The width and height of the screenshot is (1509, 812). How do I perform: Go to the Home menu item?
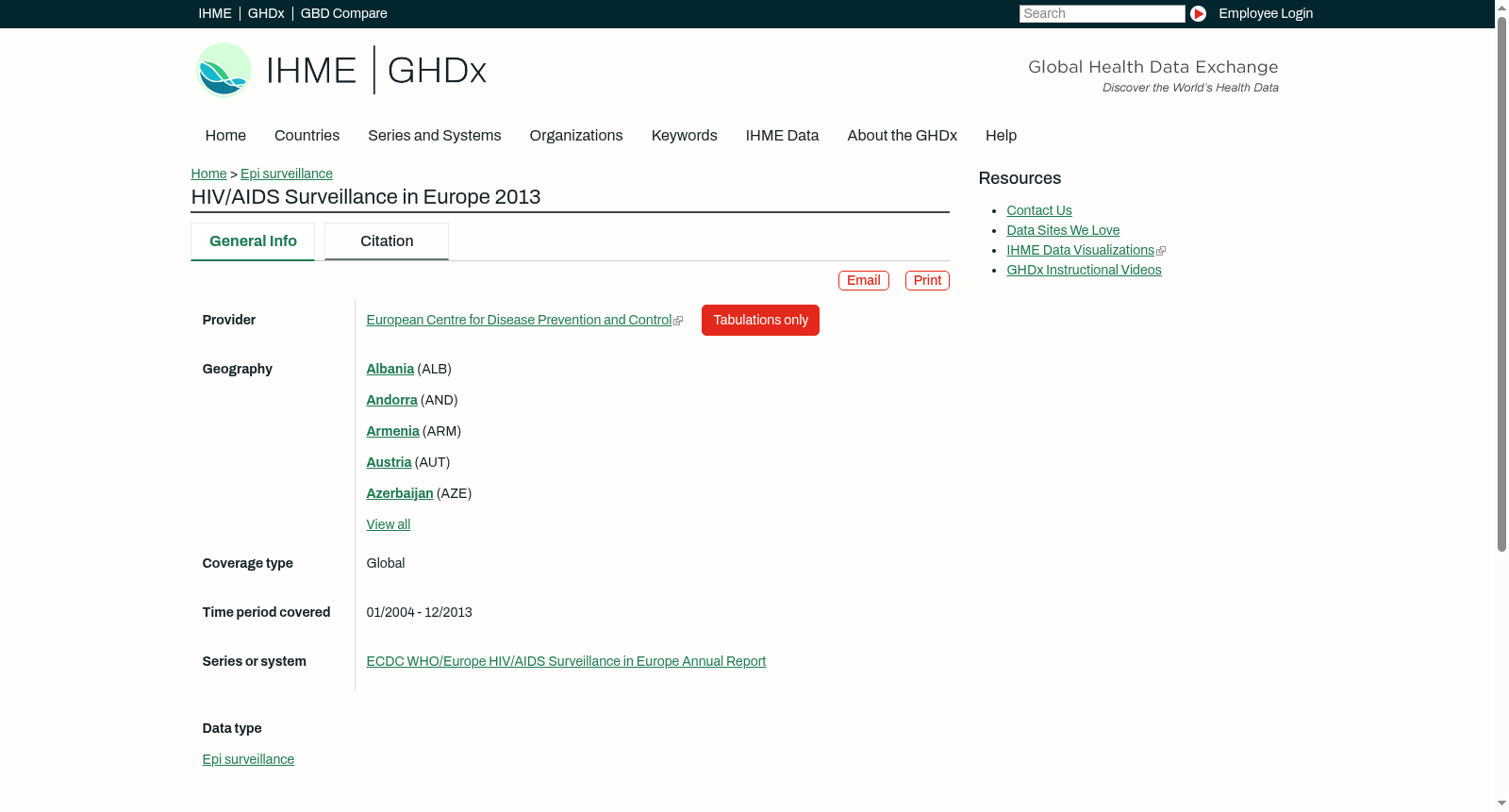(x=225, y=136)
